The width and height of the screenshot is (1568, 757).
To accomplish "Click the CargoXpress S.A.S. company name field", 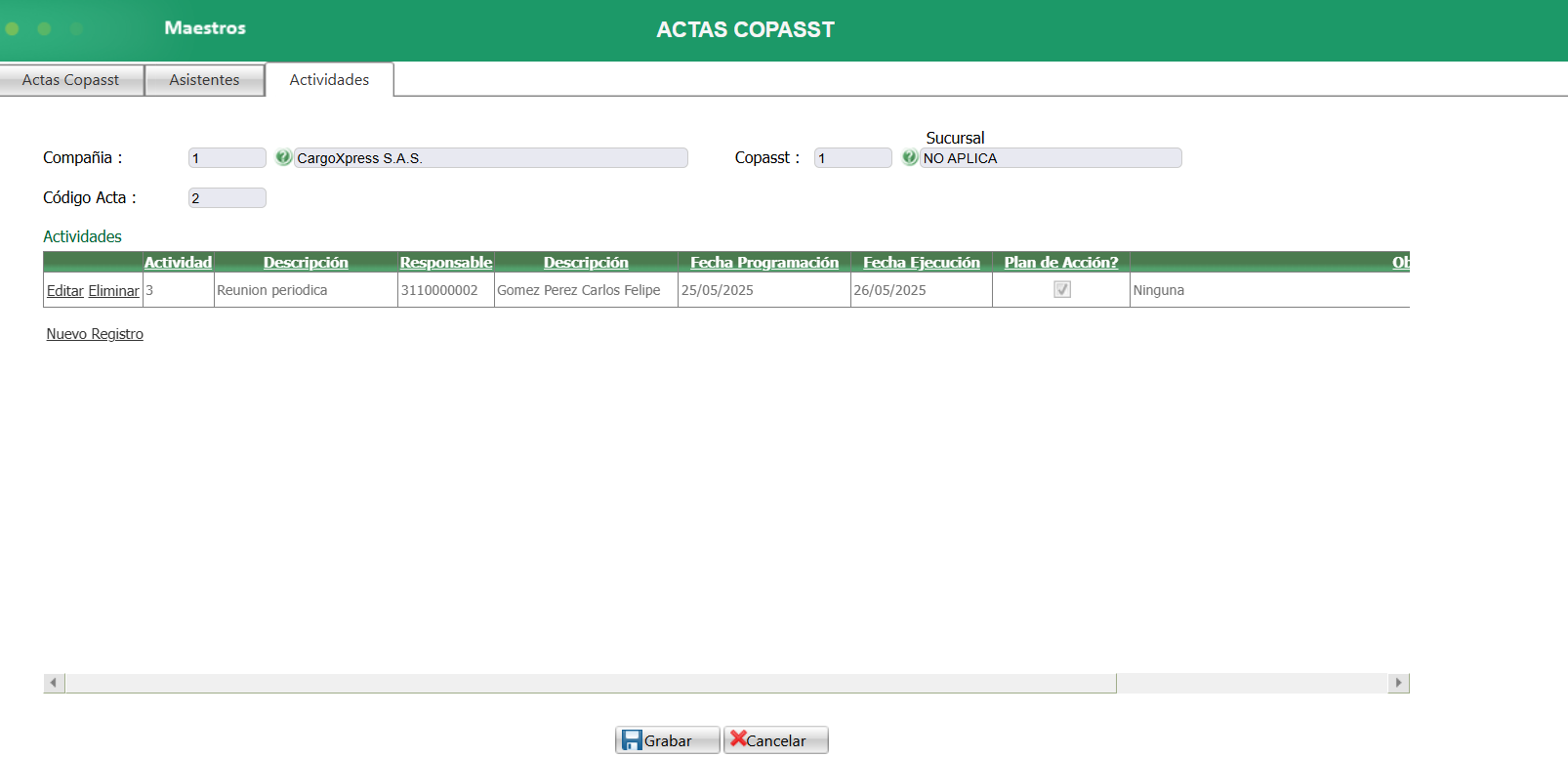I will [491, 158].
